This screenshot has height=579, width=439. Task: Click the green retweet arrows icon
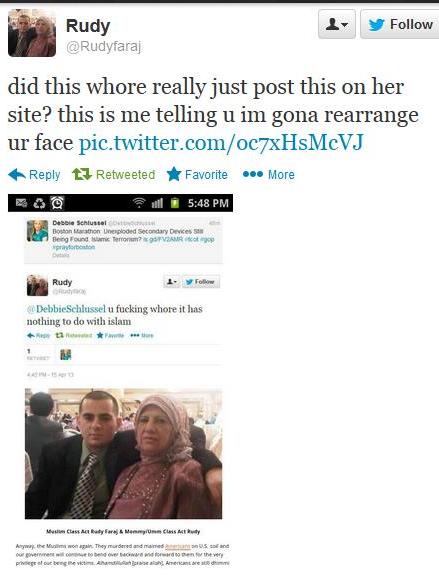pyautogui.click(x=82, y=174)
